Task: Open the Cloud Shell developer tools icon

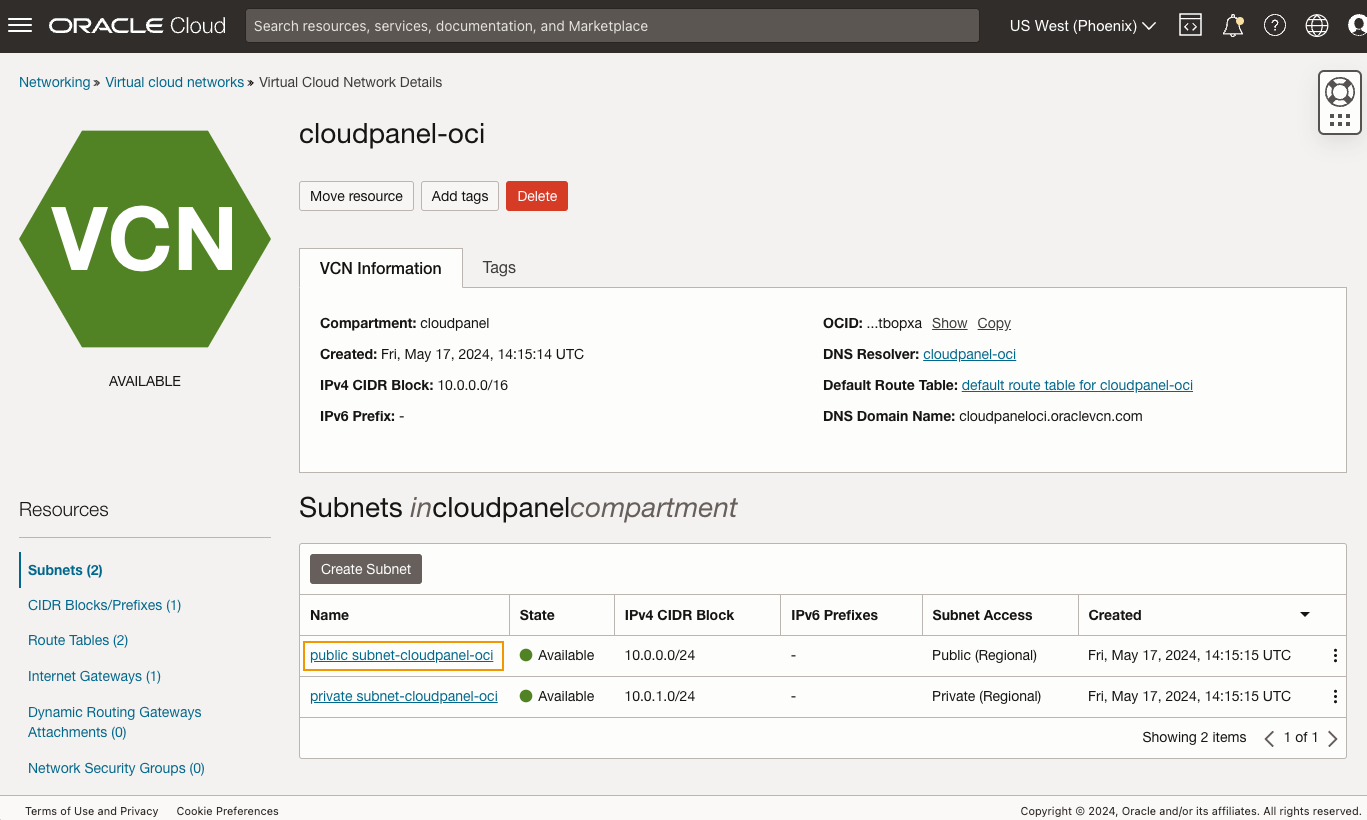Action: pos(1190,26)
